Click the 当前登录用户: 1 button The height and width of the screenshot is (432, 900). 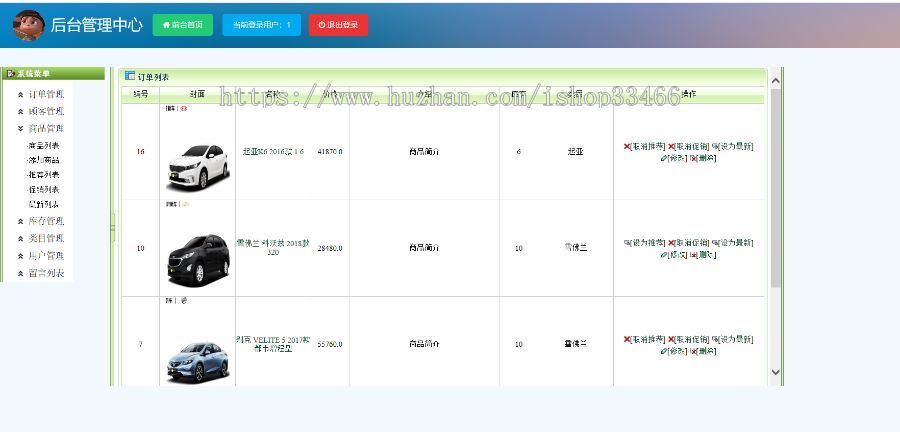tap(262, 25)
